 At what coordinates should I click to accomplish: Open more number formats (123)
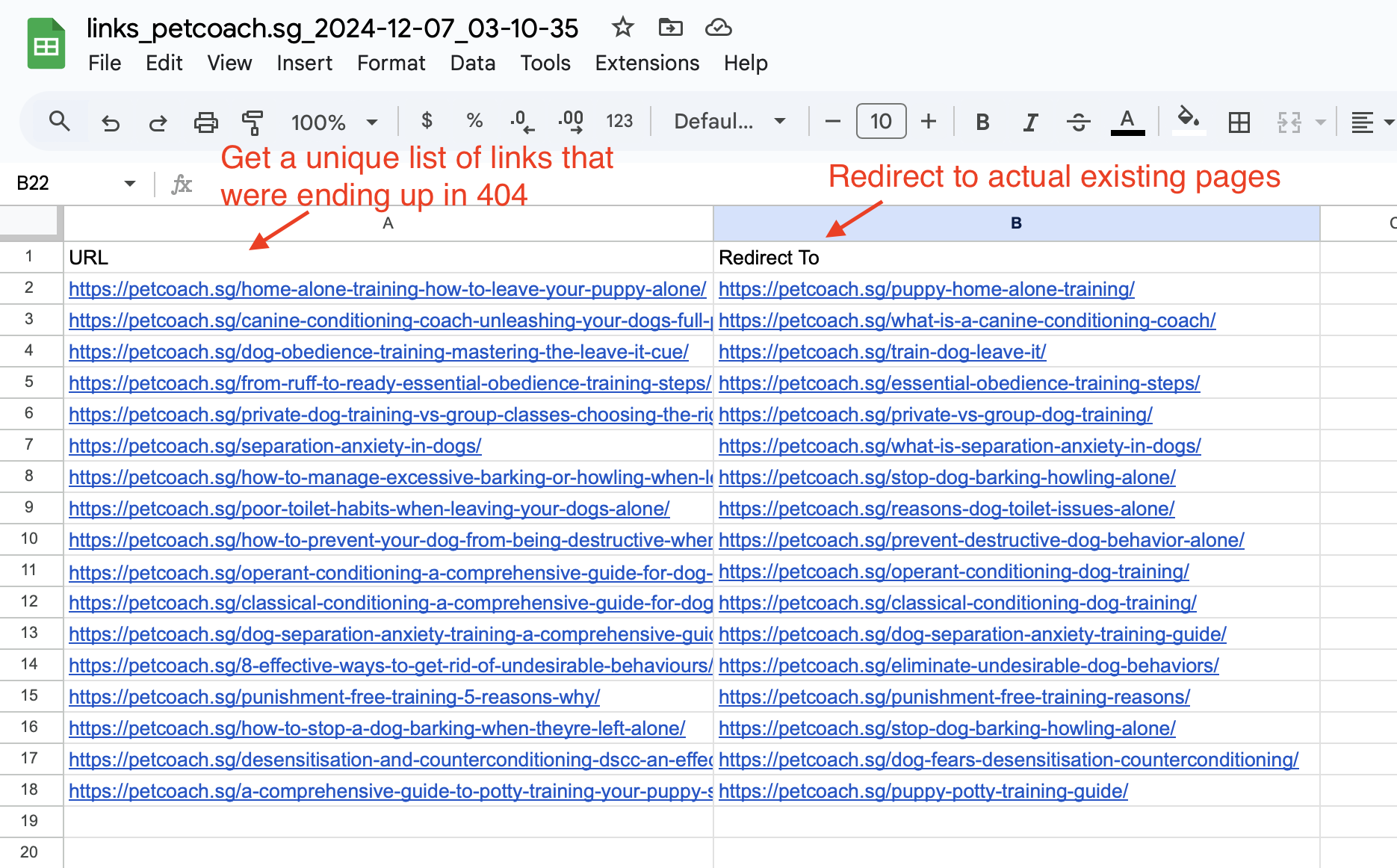coord(619,121)
